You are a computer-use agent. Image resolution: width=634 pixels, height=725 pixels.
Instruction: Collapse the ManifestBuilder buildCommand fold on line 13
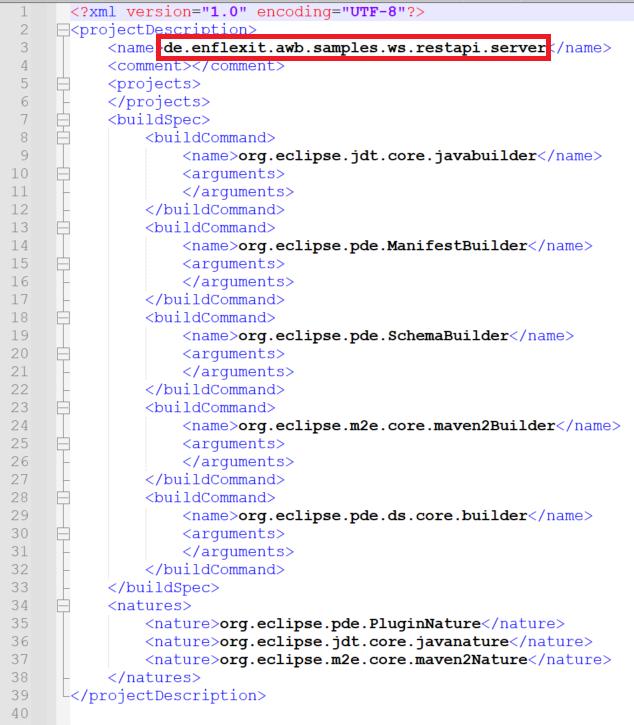click(x=64, y=228)
